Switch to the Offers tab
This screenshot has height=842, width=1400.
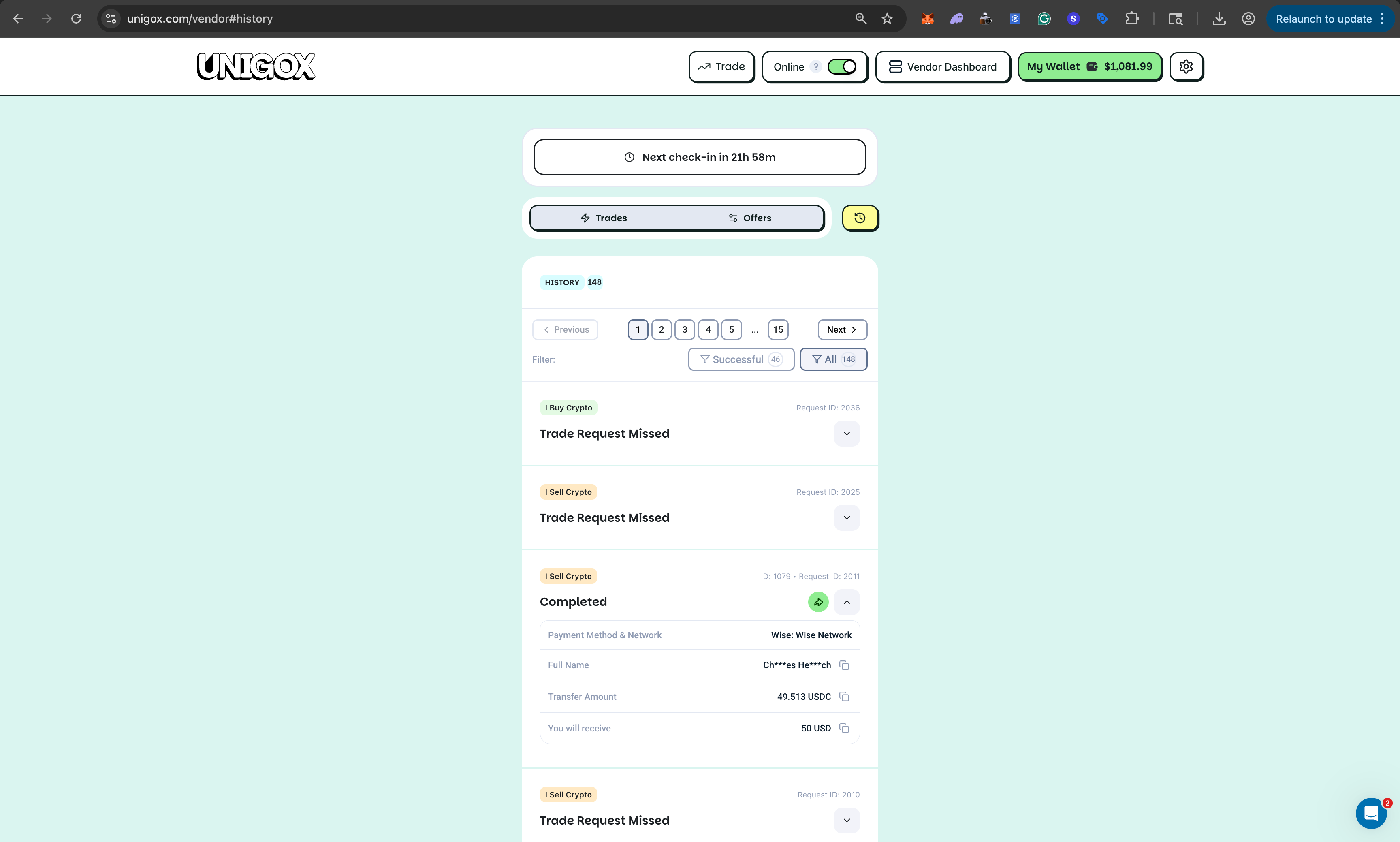coord(749,218)
